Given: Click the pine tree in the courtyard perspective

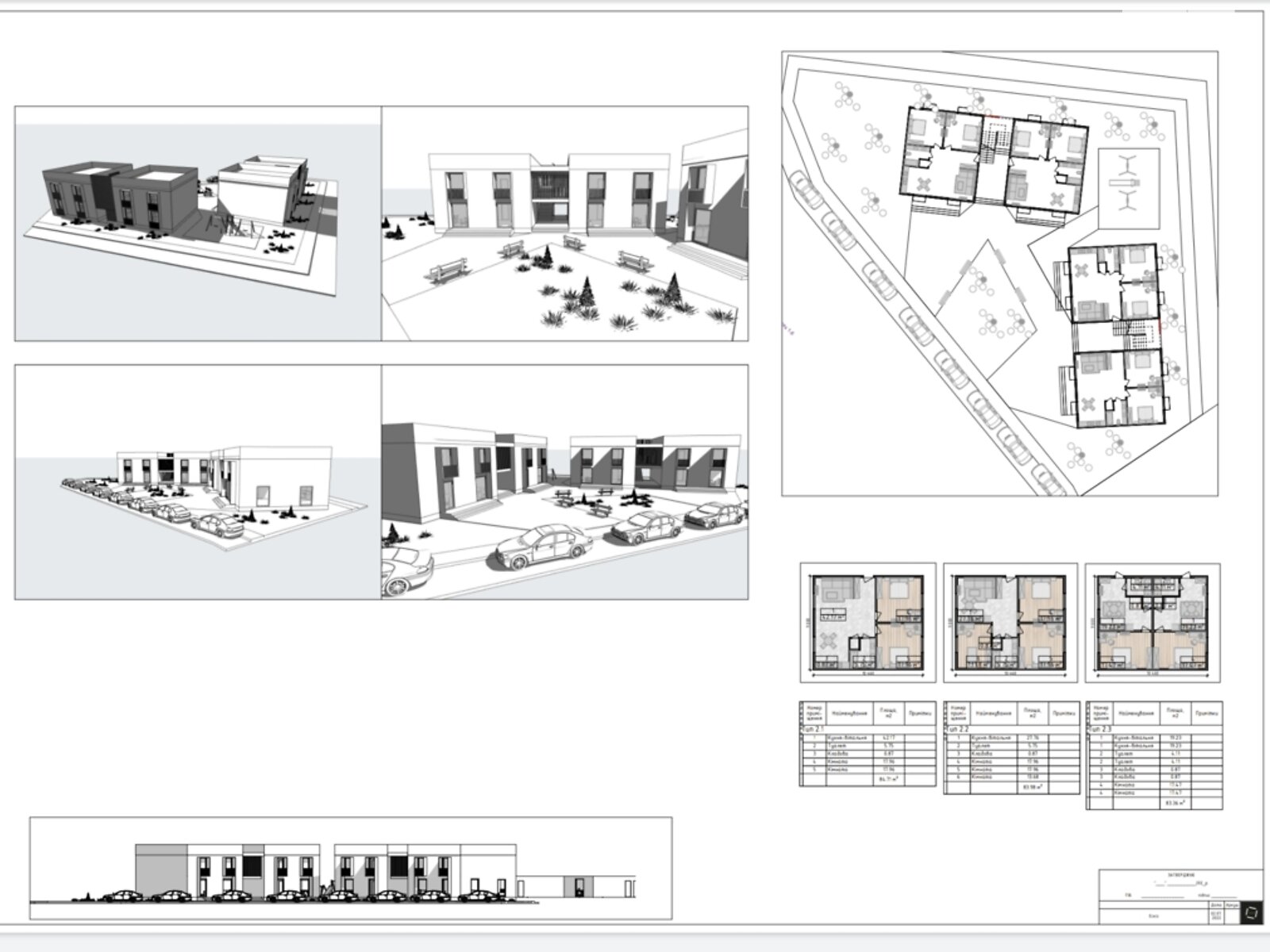Looking at the screenshot, I should coord(587,294).
